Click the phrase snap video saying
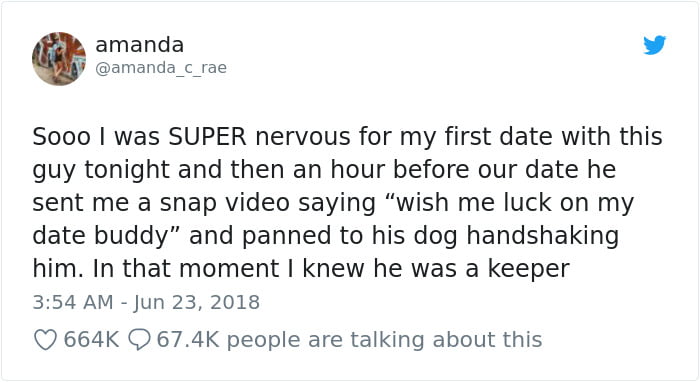This screenshot has width=700, height=382. coord(268,203)
